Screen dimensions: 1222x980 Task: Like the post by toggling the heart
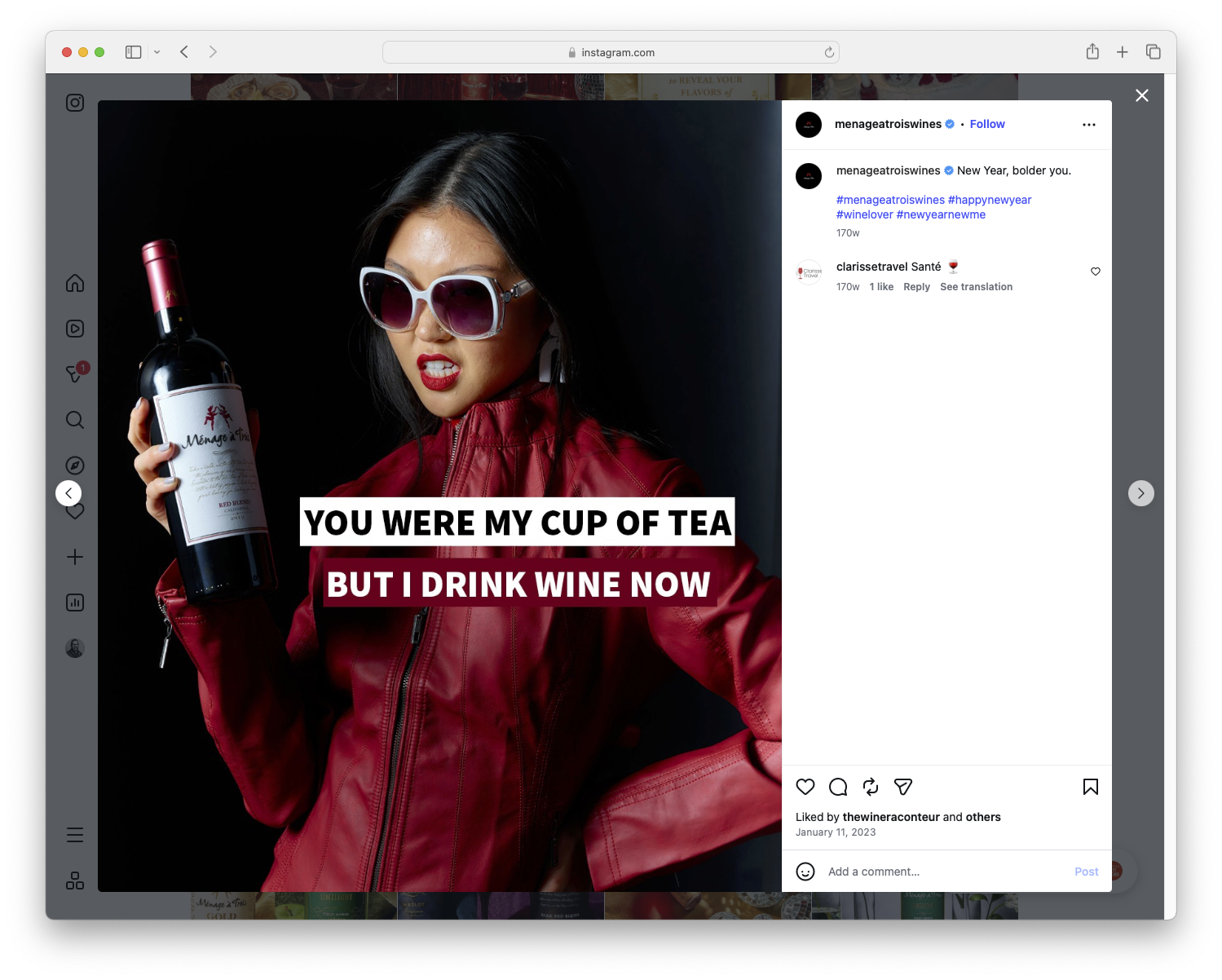click(x=805, y=787)
